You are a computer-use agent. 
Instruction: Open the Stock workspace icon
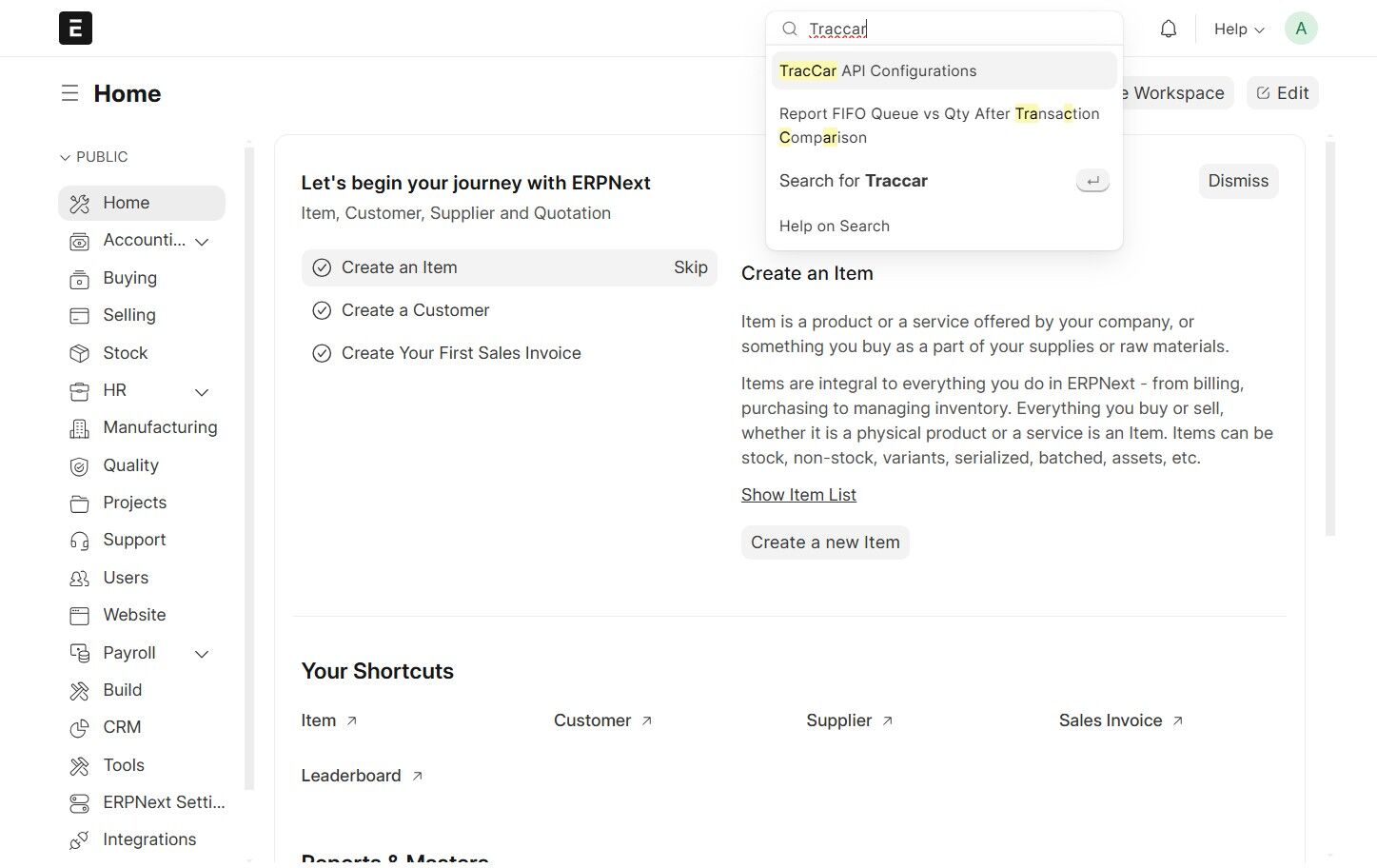[79, 353]
